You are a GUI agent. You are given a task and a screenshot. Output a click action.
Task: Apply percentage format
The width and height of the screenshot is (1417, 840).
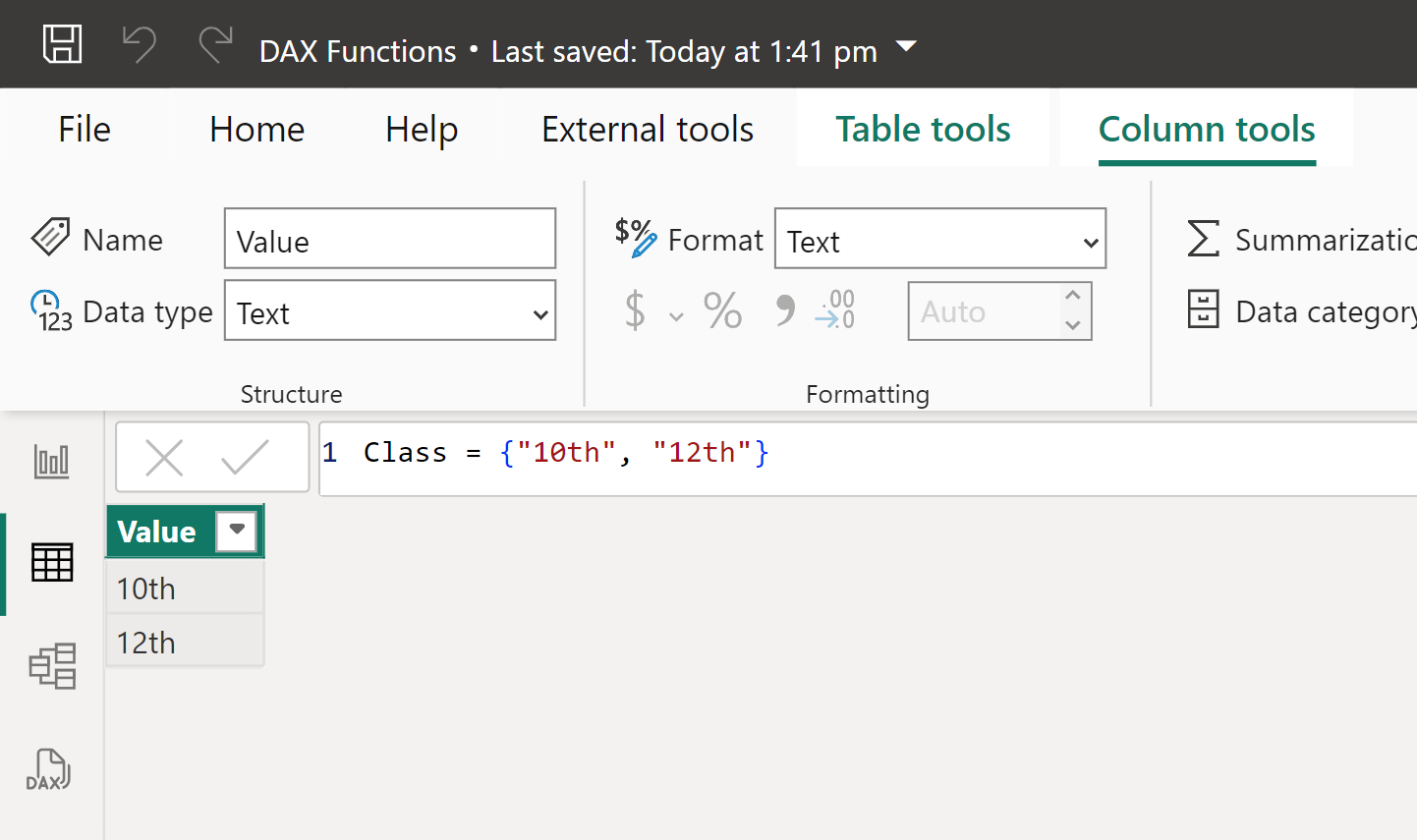tap(722, 310)
